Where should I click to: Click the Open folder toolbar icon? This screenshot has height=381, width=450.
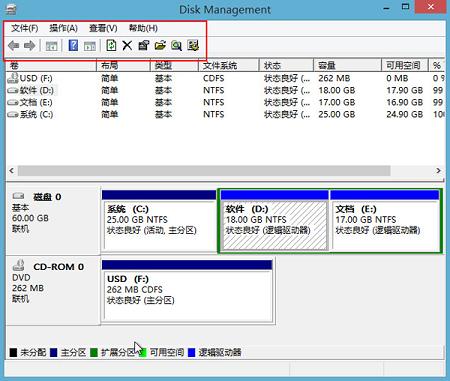tap(160, 45)
